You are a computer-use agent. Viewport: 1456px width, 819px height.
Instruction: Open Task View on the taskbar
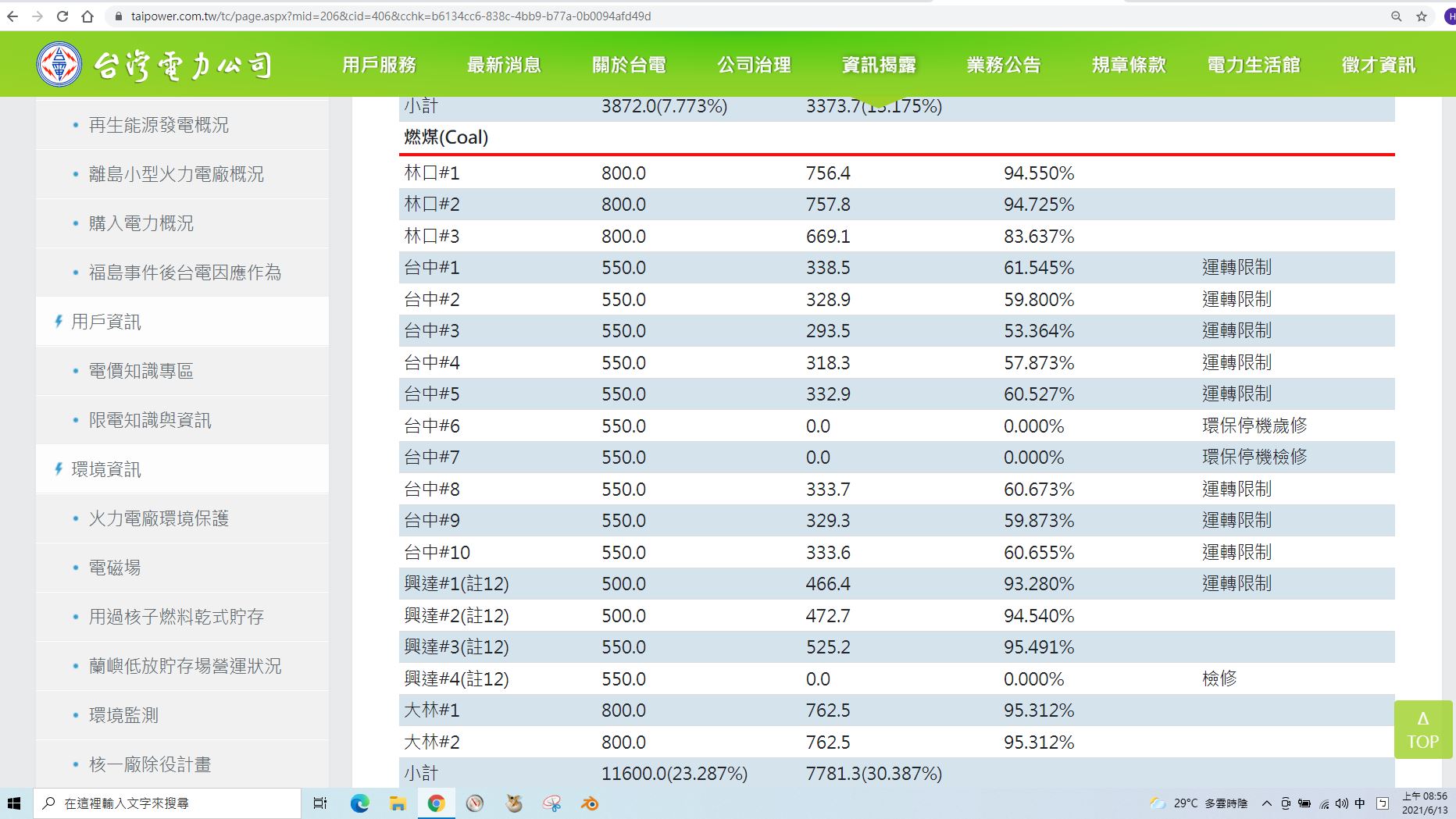tap(320, 803)
